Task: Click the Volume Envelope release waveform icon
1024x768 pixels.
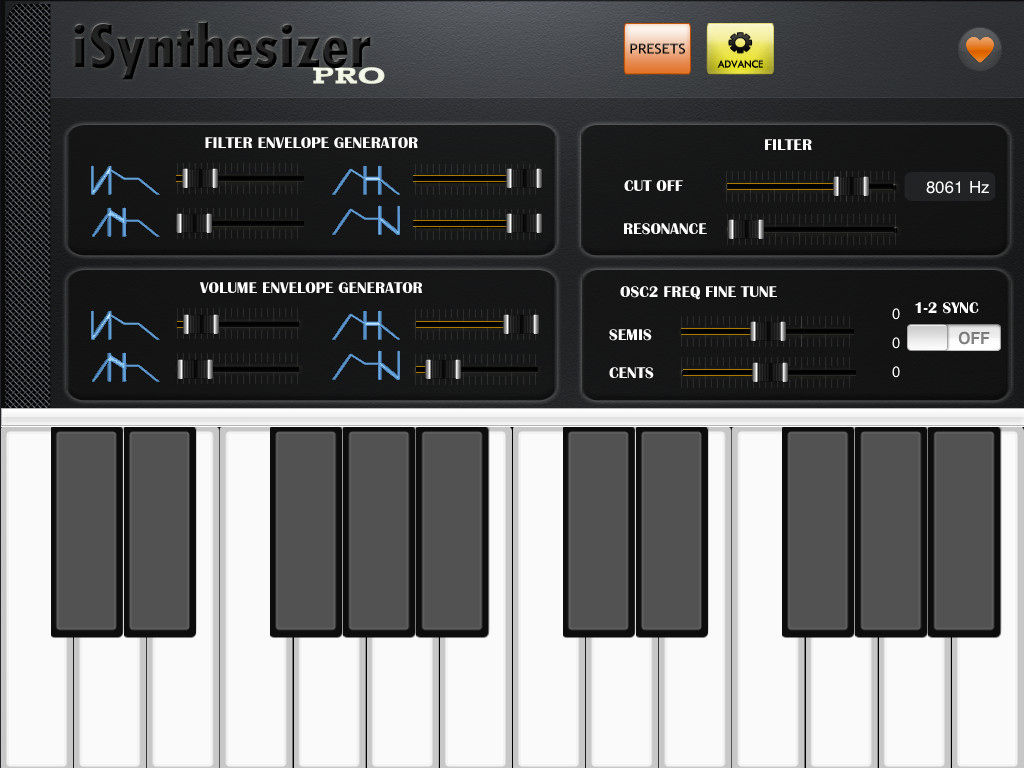Action: click(x=366, y=366)
